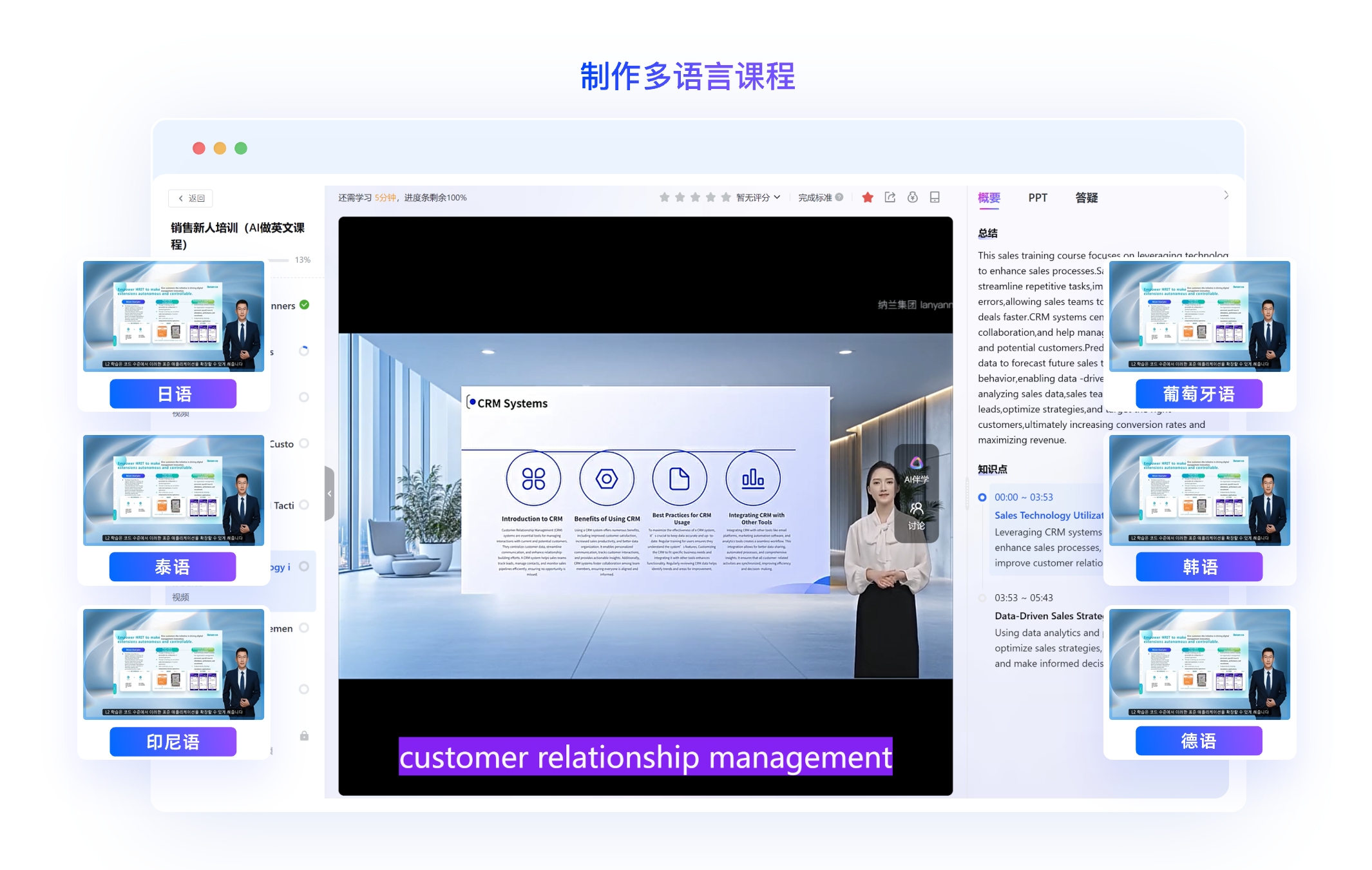Screen dimensions: 1372x870
Task: Click the fifth rating star
Action: point(726,198)
